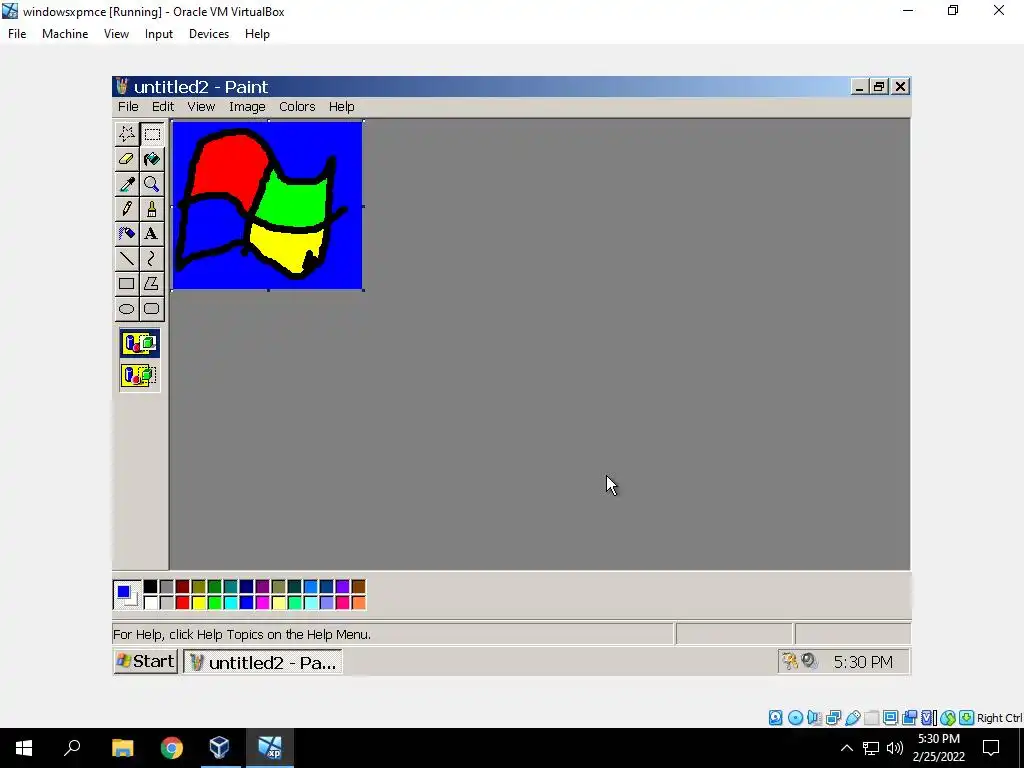Pick the Airbrush spray can tool

[127, 234]
